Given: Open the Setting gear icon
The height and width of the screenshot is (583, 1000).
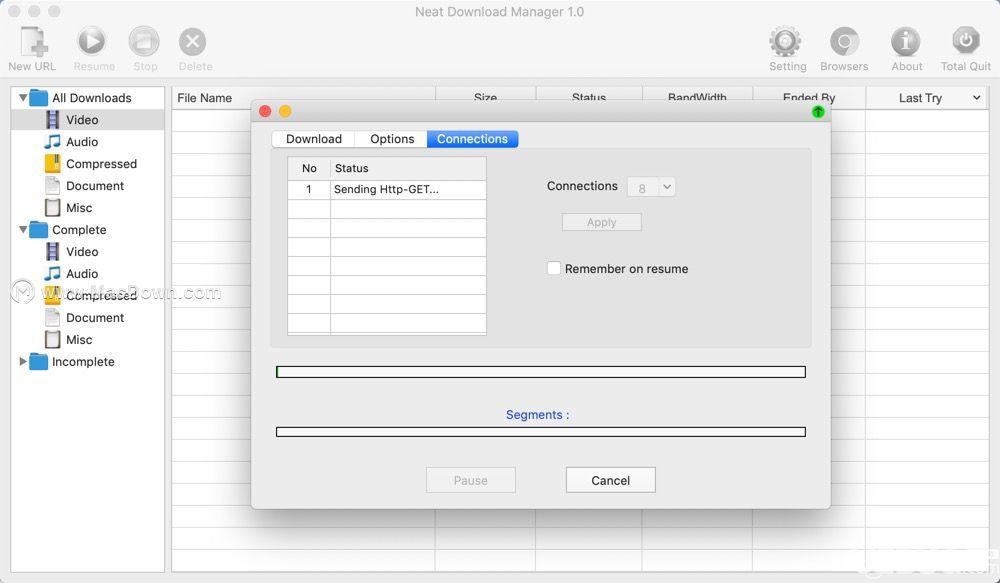Looking at the screenshot, I should pos(785,41).
